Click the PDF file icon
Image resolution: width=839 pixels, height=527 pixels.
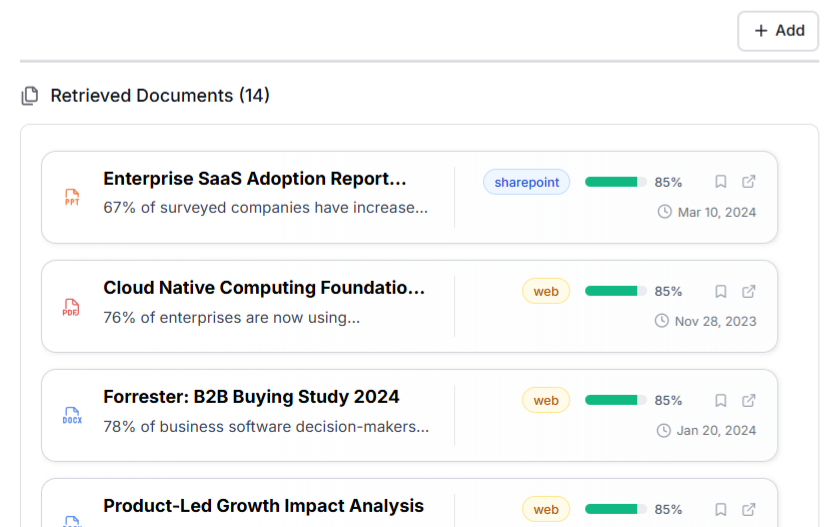[71, 307]
